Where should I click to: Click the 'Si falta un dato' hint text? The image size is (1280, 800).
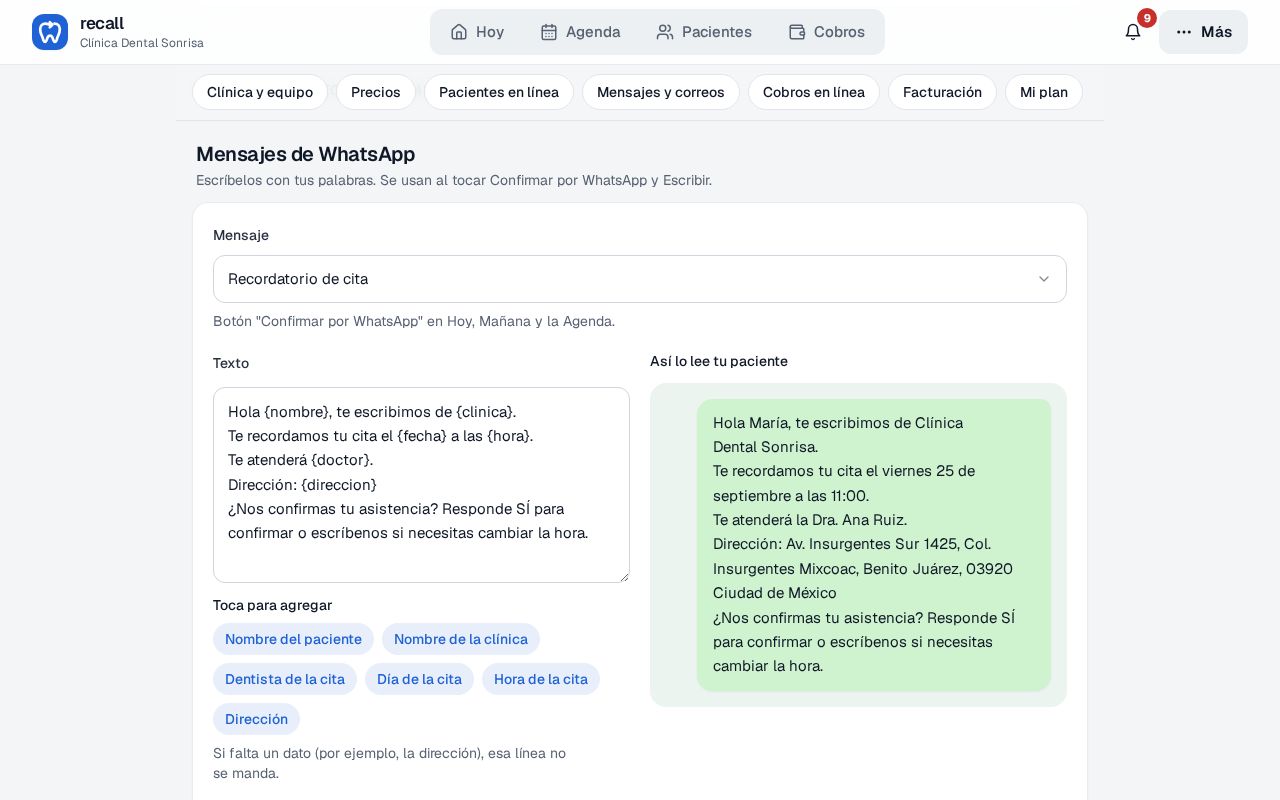coord(390,763)
